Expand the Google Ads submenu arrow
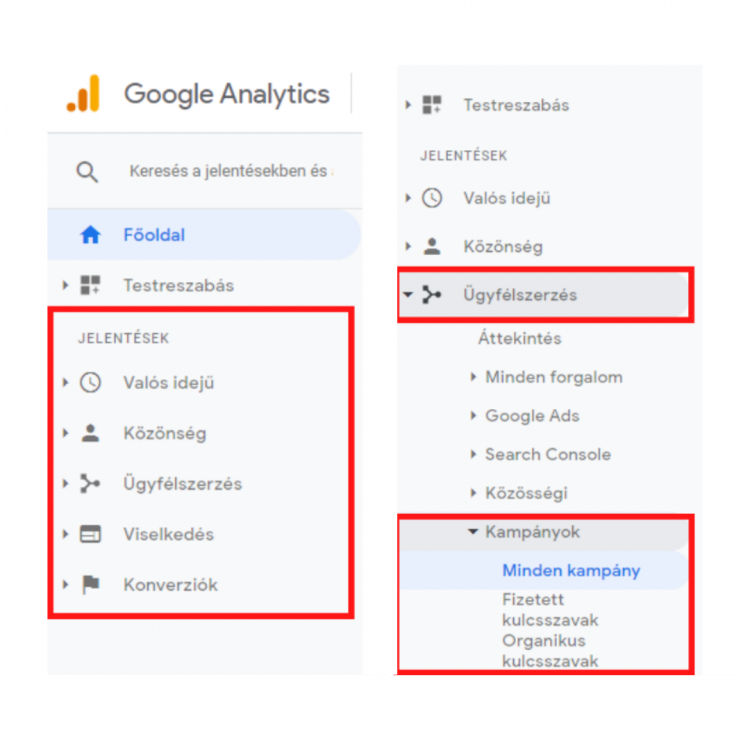This screenshot has width=750, height=750. tap(473, 416)
